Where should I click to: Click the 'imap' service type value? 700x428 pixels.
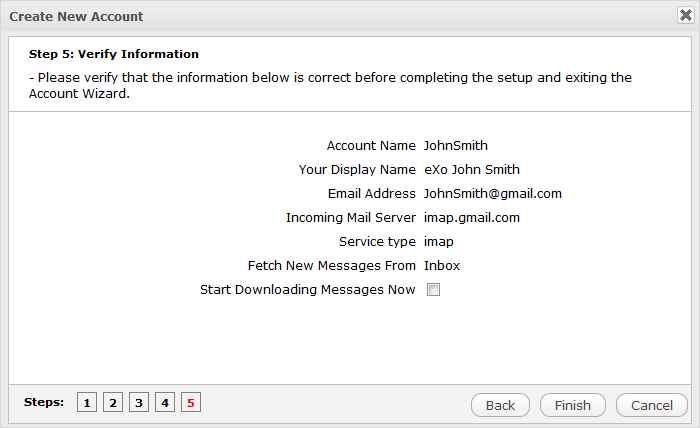point(439,242)
